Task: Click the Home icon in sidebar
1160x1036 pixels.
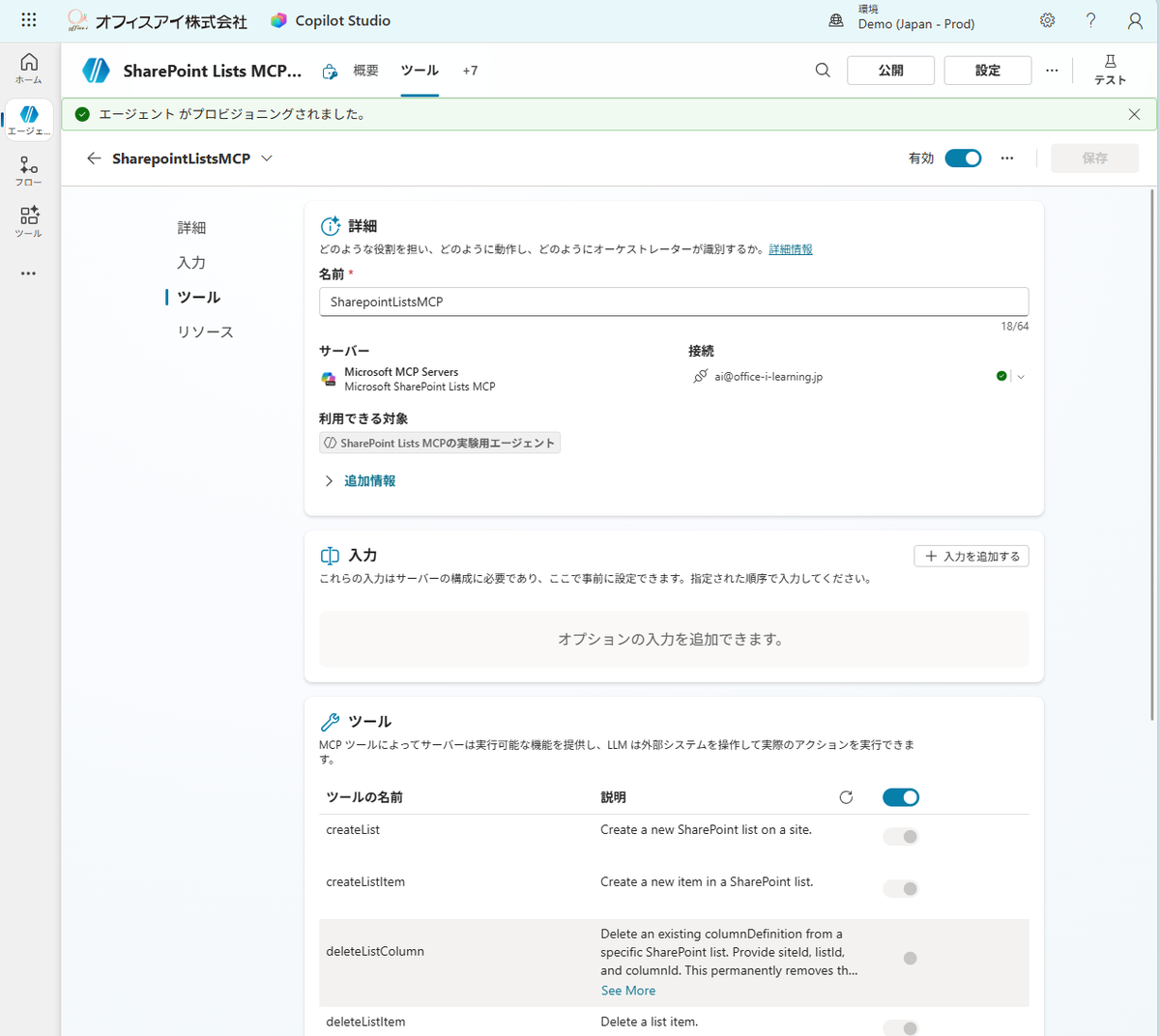Action: [29, 68]
